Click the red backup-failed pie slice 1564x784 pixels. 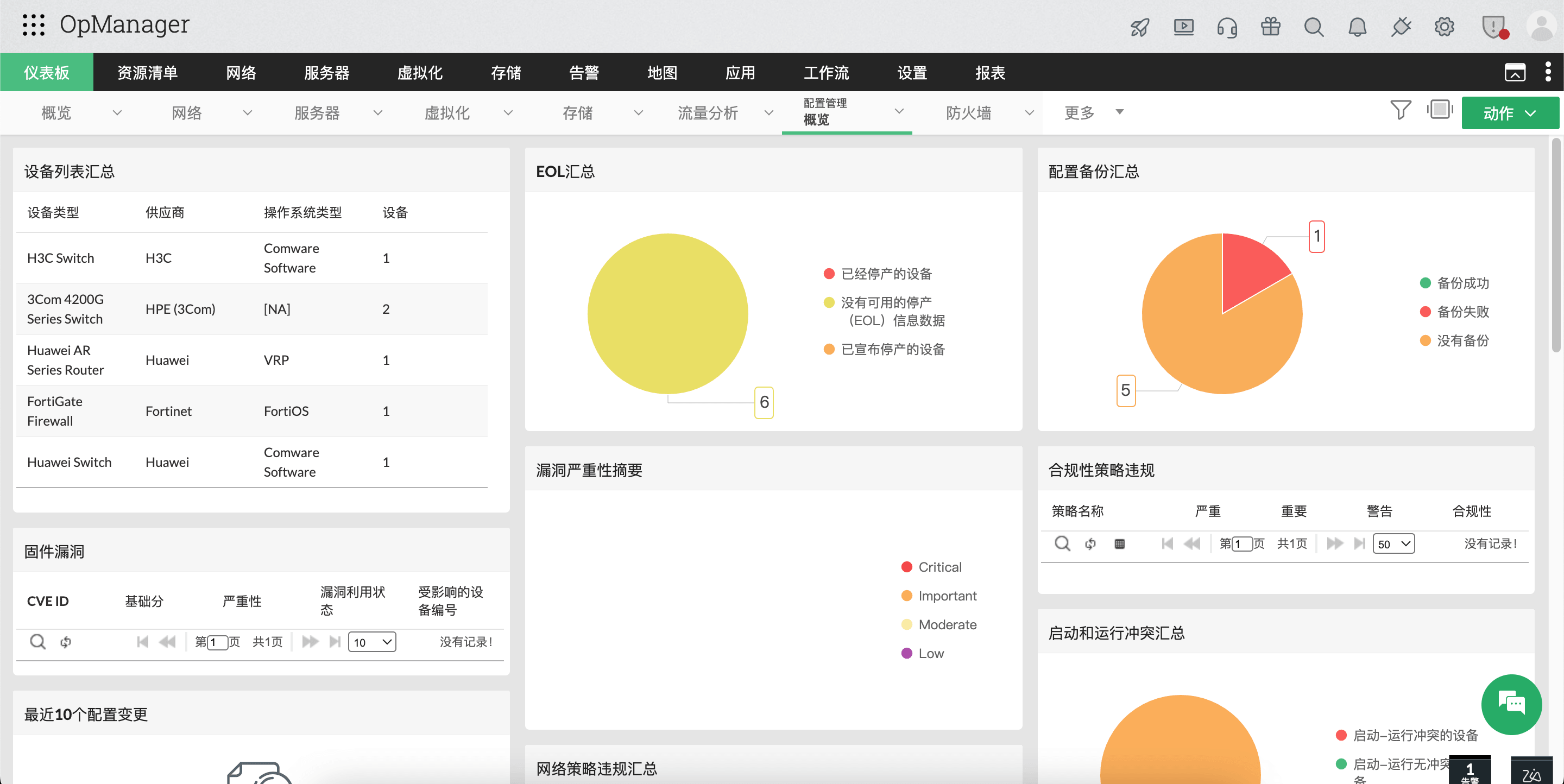[1251, 270]
